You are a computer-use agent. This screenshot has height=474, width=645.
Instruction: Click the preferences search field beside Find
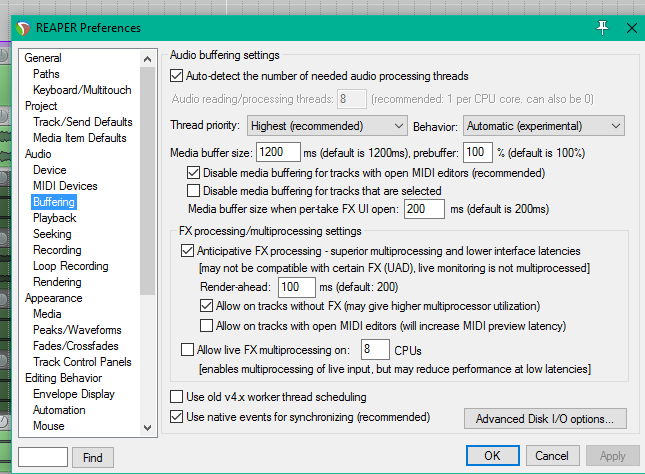[x=43, y=457]
